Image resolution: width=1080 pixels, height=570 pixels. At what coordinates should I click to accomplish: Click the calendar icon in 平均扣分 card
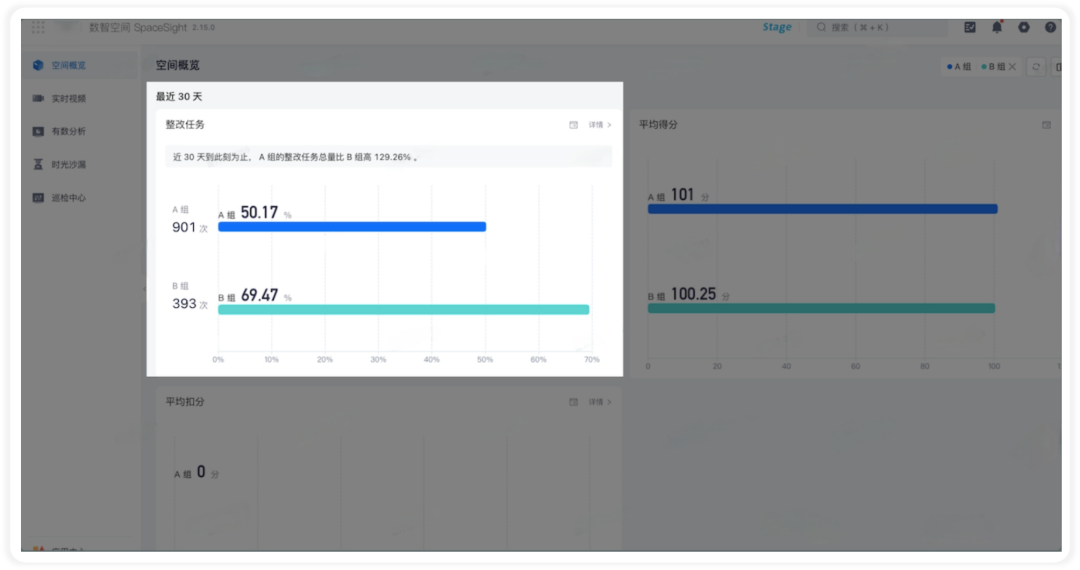[573, 402]
